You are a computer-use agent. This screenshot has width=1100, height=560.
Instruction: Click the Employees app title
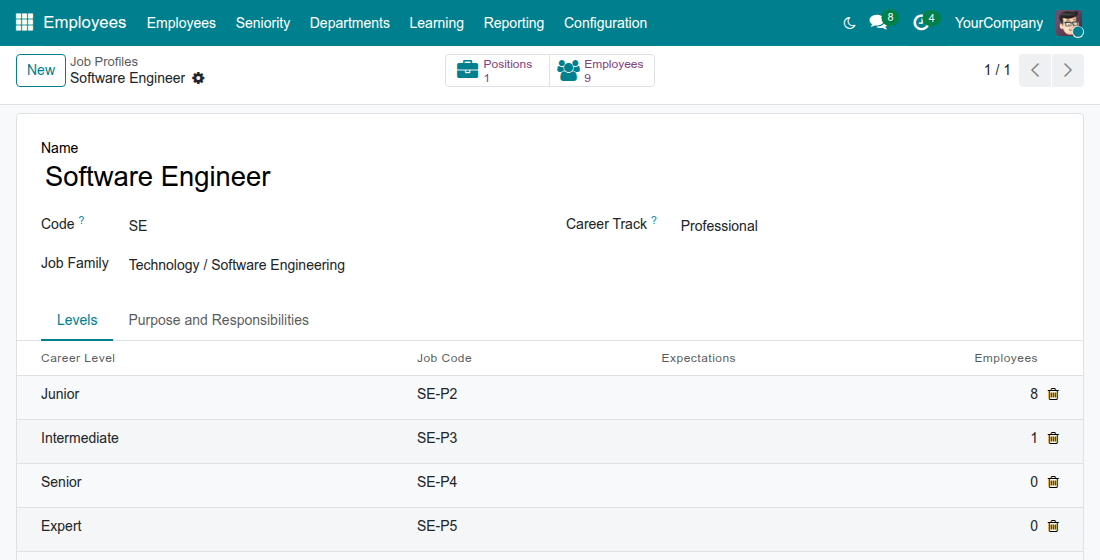[x=85, y=22]
